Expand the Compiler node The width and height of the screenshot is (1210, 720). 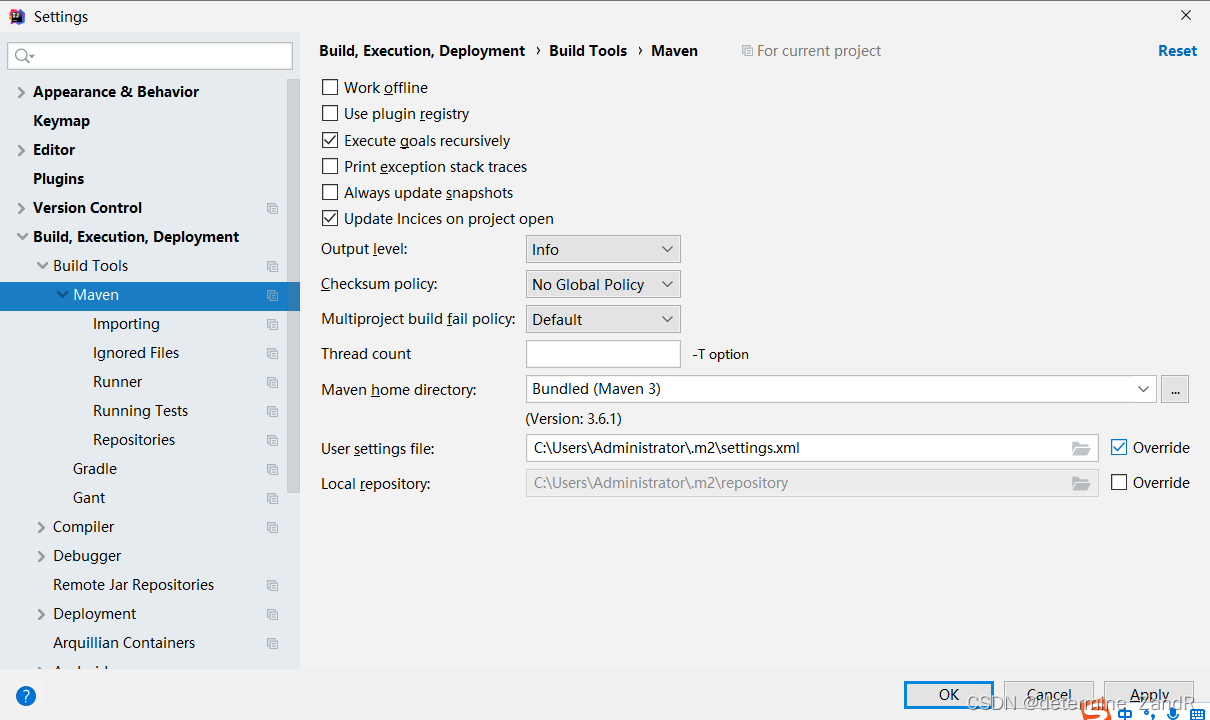point(42,527)
